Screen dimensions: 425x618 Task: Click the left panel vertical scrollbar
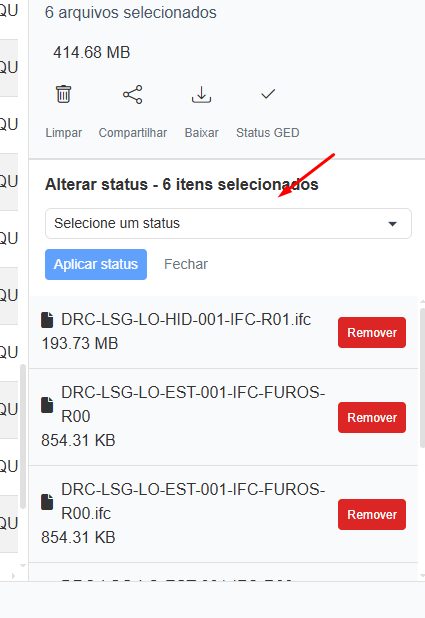click(x=23, y=436)
